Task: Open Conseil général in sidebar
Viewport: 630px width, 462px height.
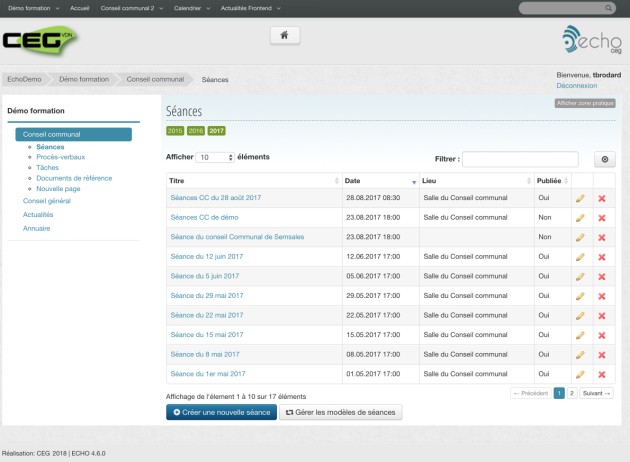Action: (47, 201)
